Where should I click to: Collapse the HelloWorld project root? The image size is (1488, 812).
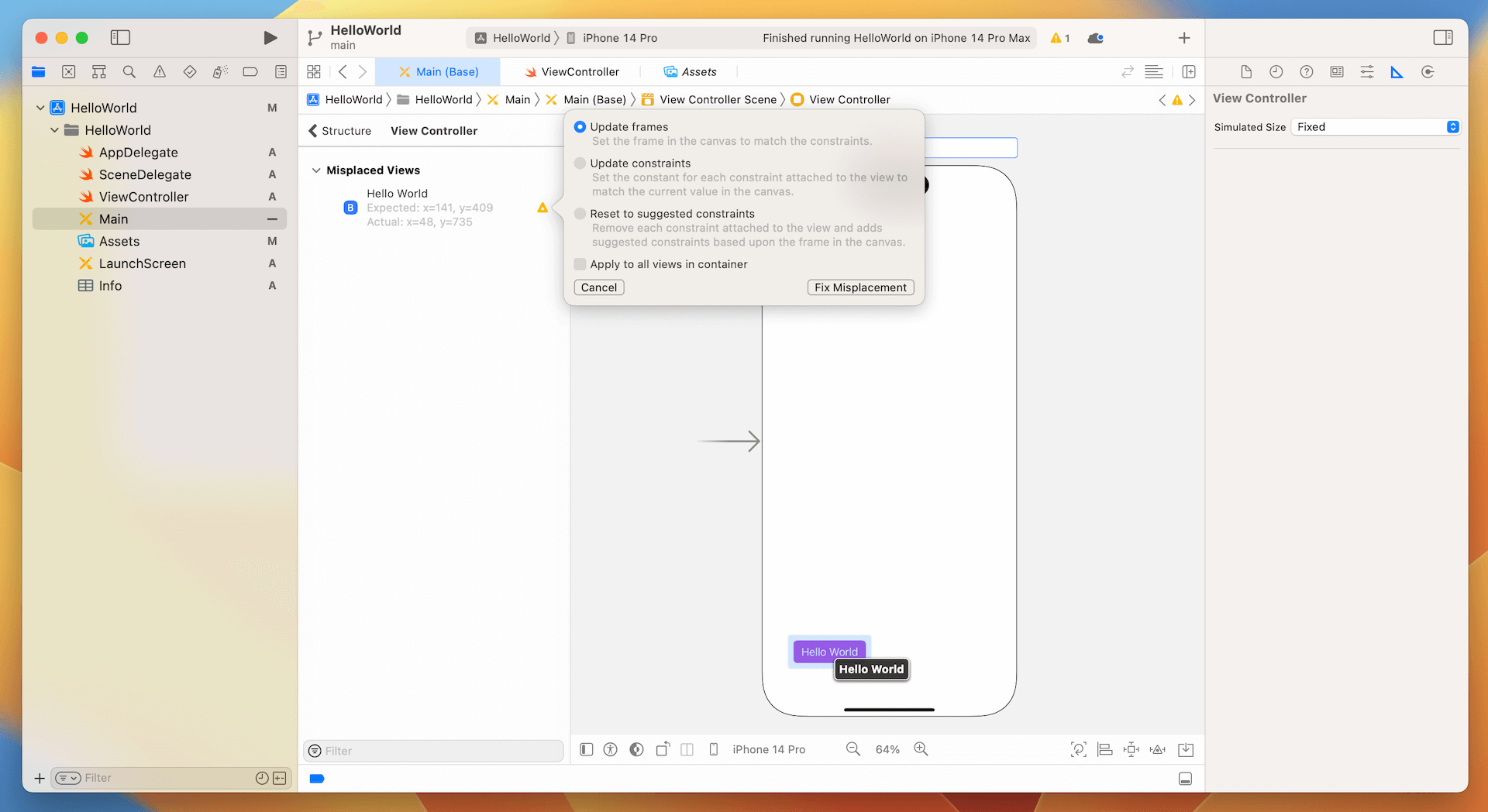(x=40, y=108)
